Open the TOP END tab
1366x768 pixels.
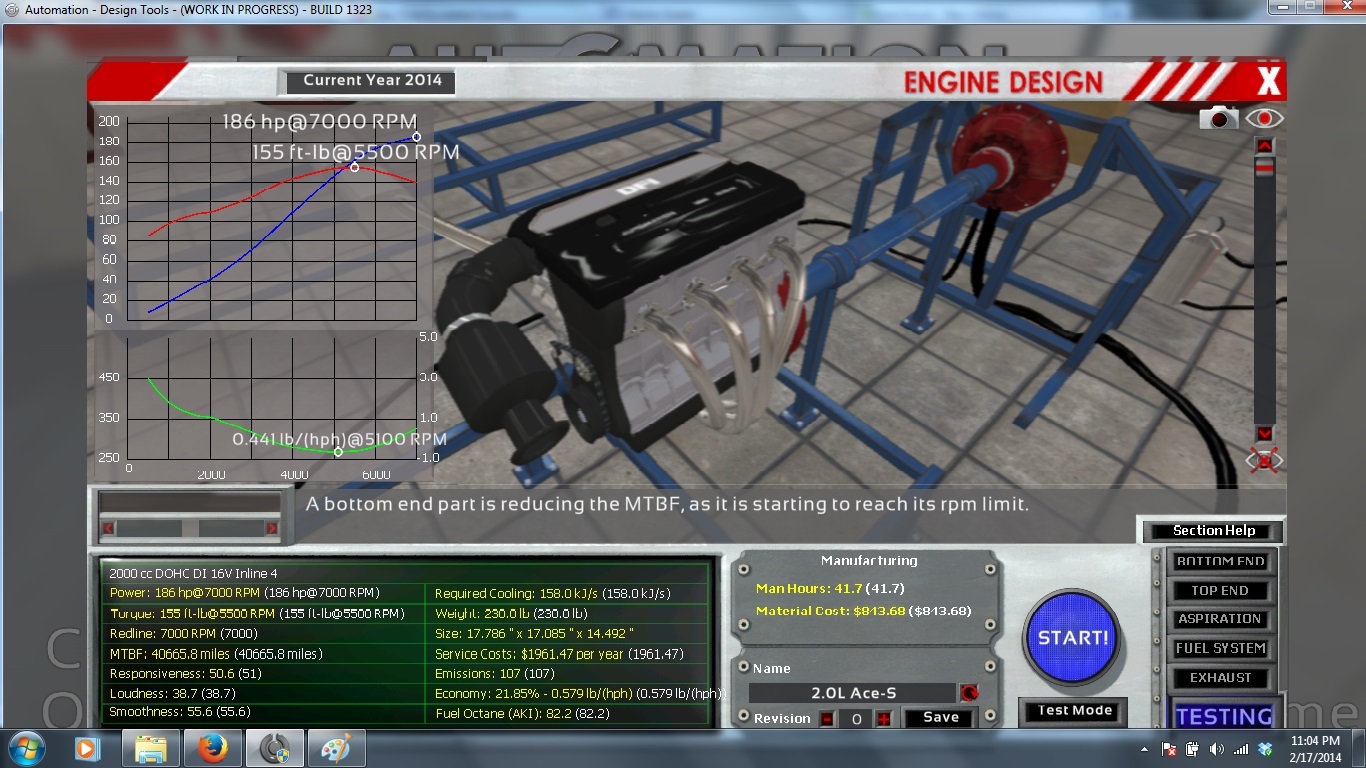pyautogui.click(x=1221, y=591)
